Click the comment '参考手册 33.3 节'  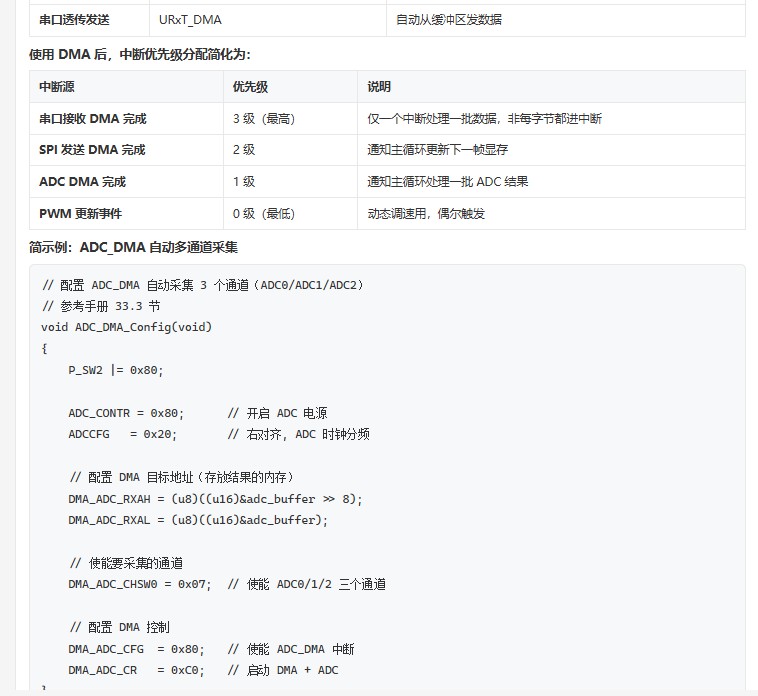coord(101,306)
